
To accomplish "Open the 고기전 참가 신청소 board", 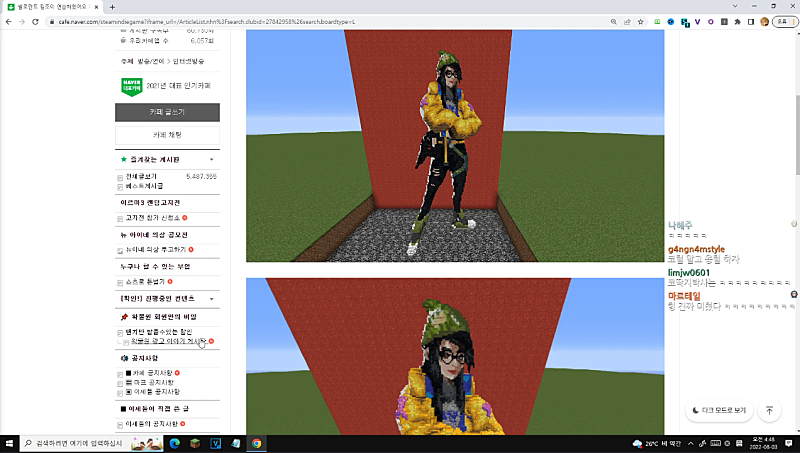I will [153, 218].
